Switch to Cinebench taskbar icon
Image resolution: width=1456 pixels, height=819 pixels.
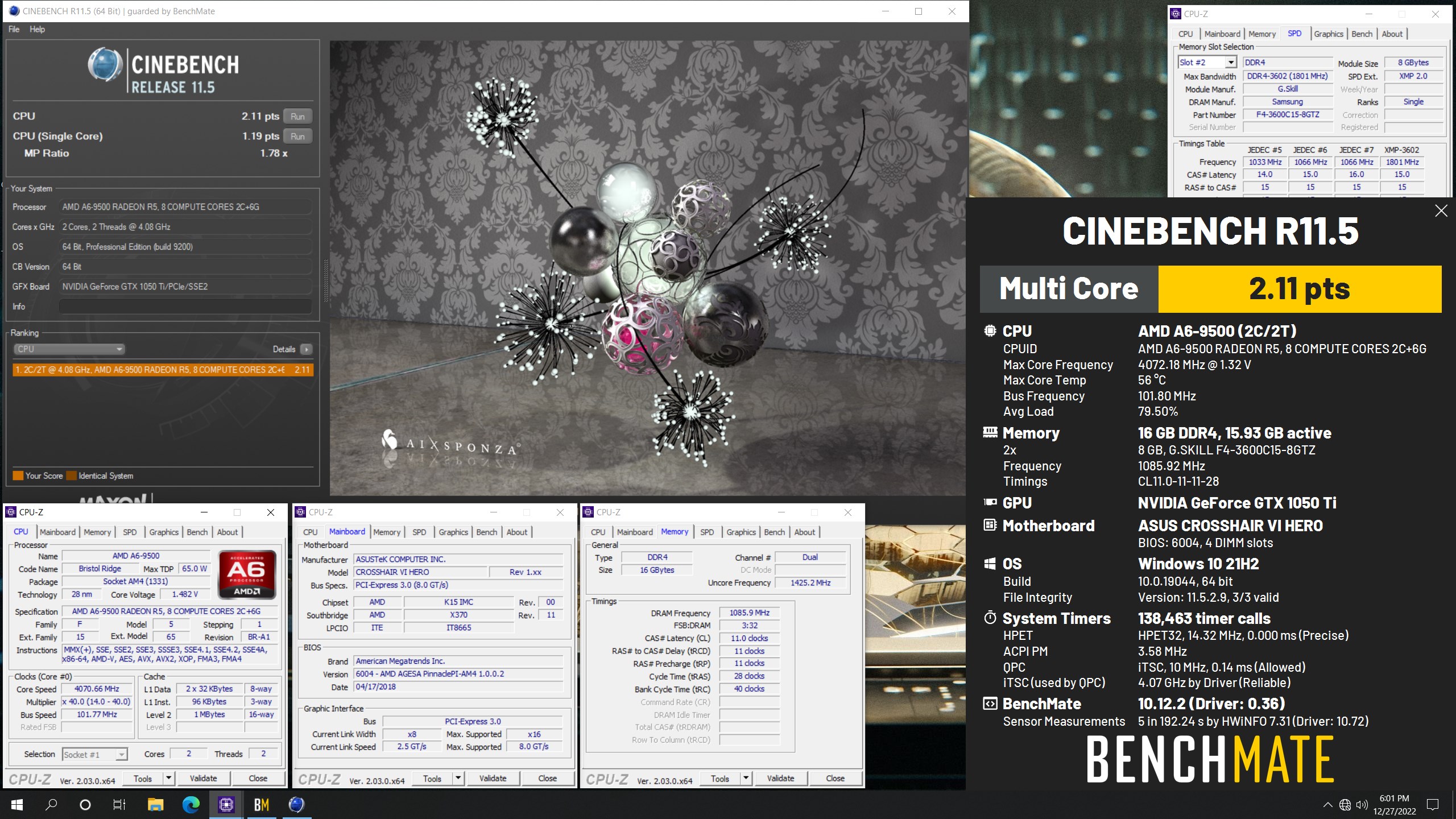pos(296,805)
